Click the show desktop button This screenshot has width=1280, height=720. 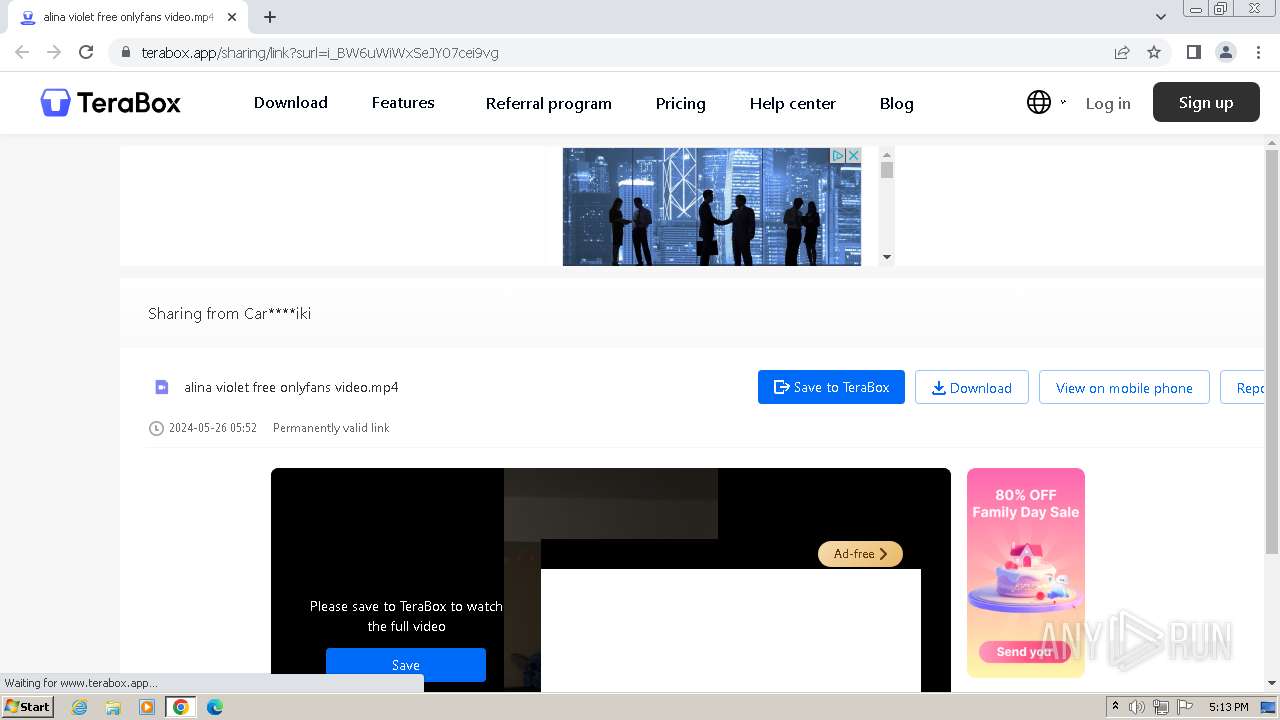pos(1269,707)
